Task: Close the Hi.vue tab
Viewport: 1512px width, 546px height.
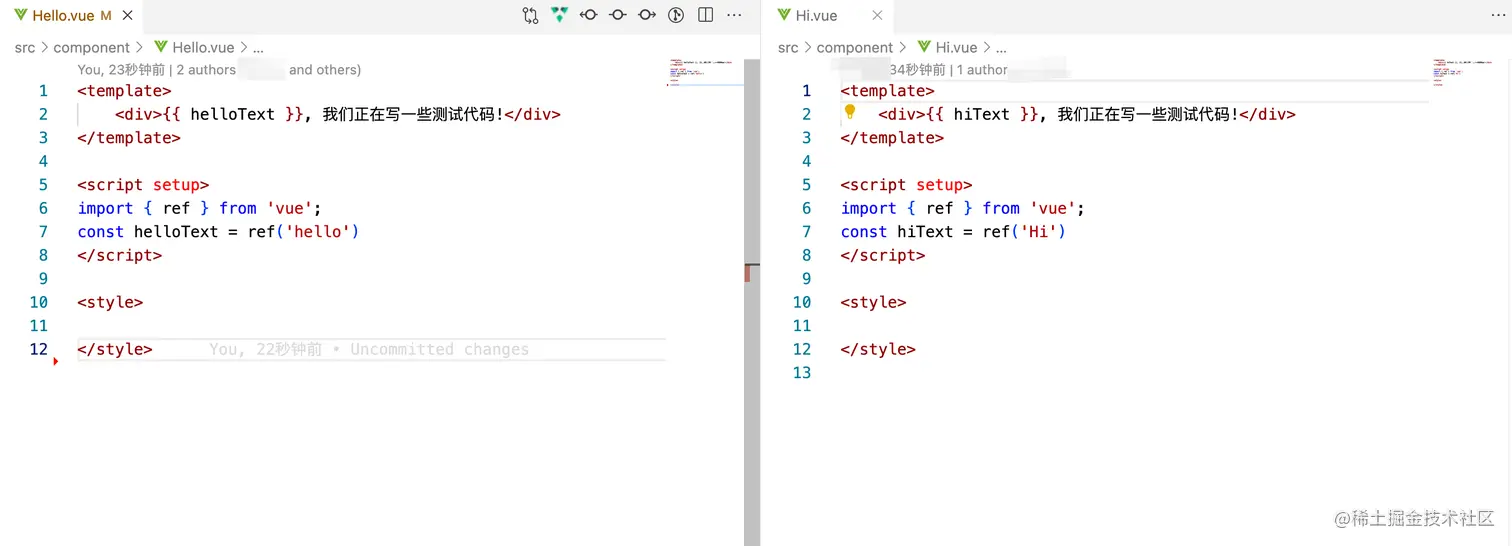Action: [877, 16]
